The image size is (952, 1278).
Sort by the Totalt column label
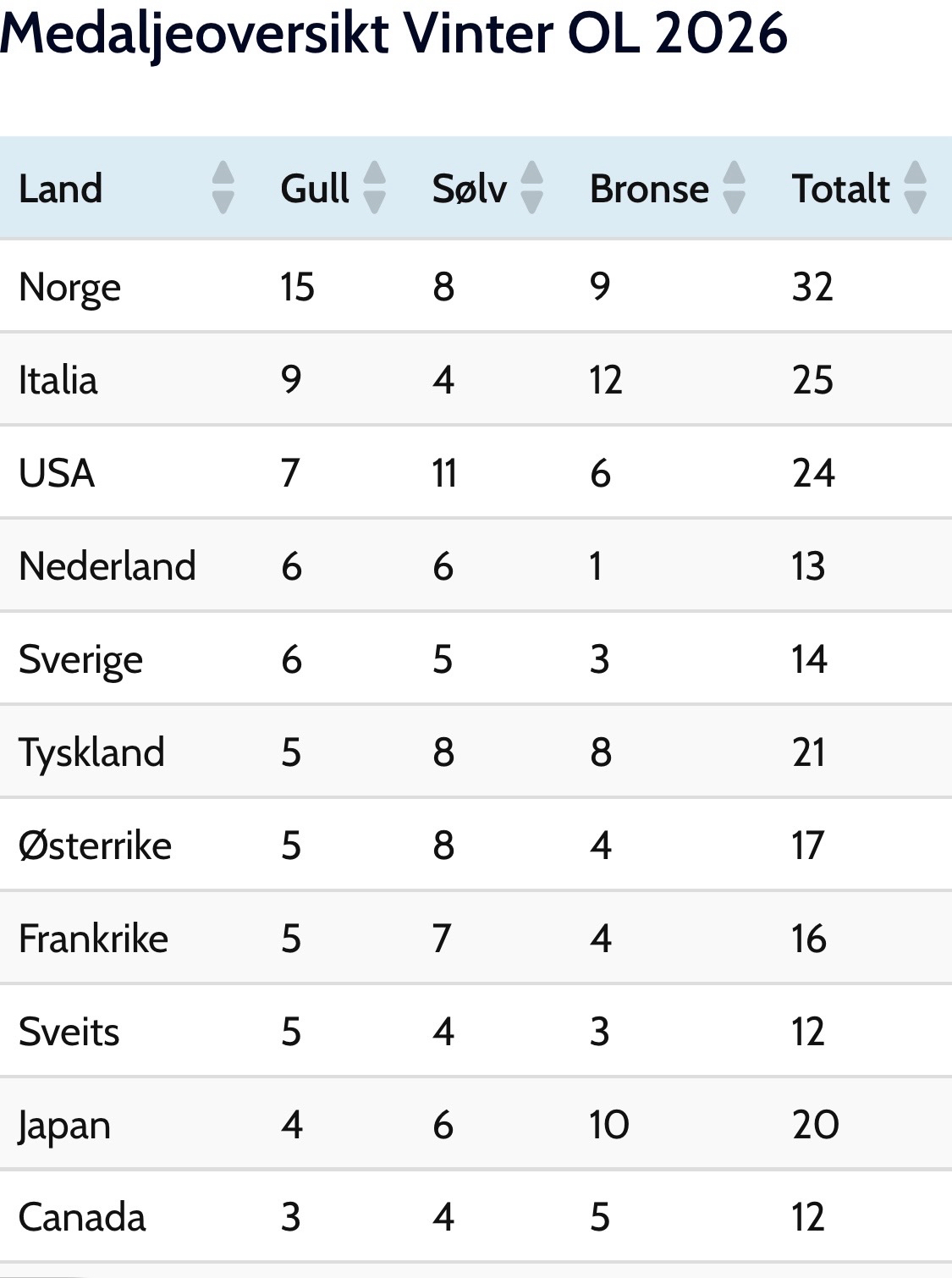pos(840,189)
